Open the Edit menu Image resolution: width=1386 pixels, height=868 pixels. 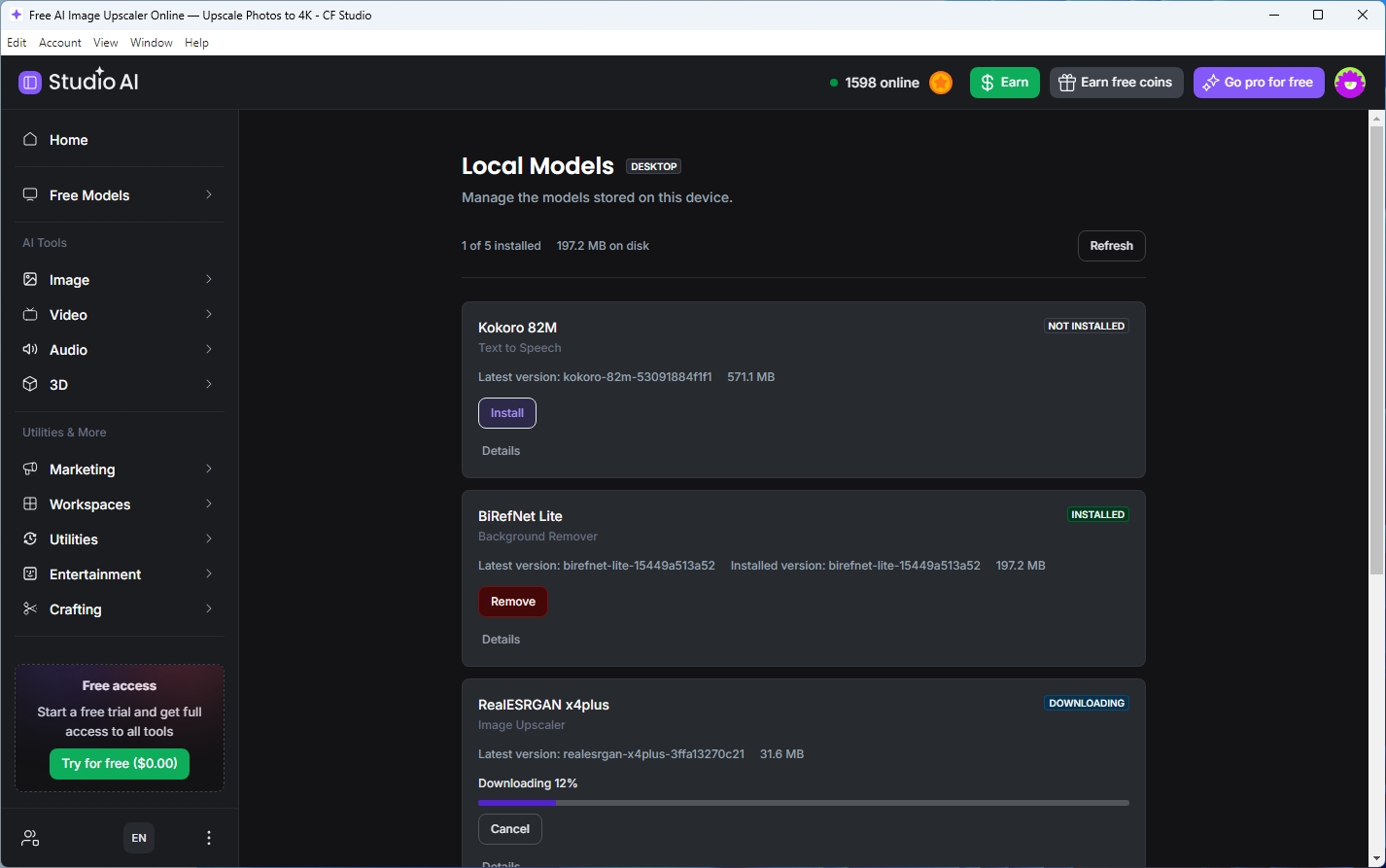click(x=17, y=43)
